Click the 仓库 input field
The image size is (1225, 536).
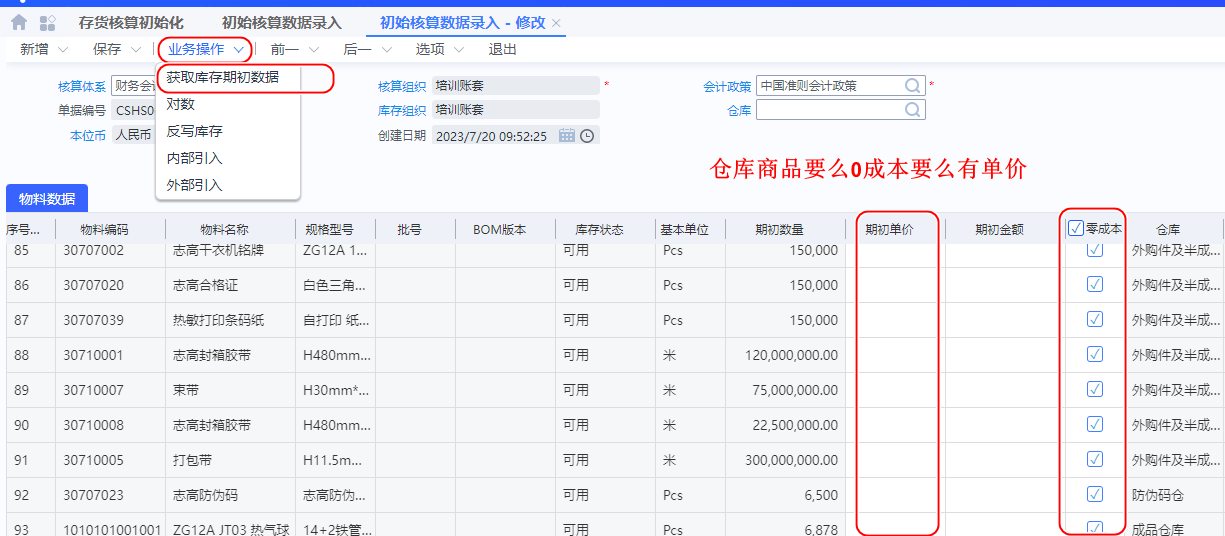pos(828,110)
